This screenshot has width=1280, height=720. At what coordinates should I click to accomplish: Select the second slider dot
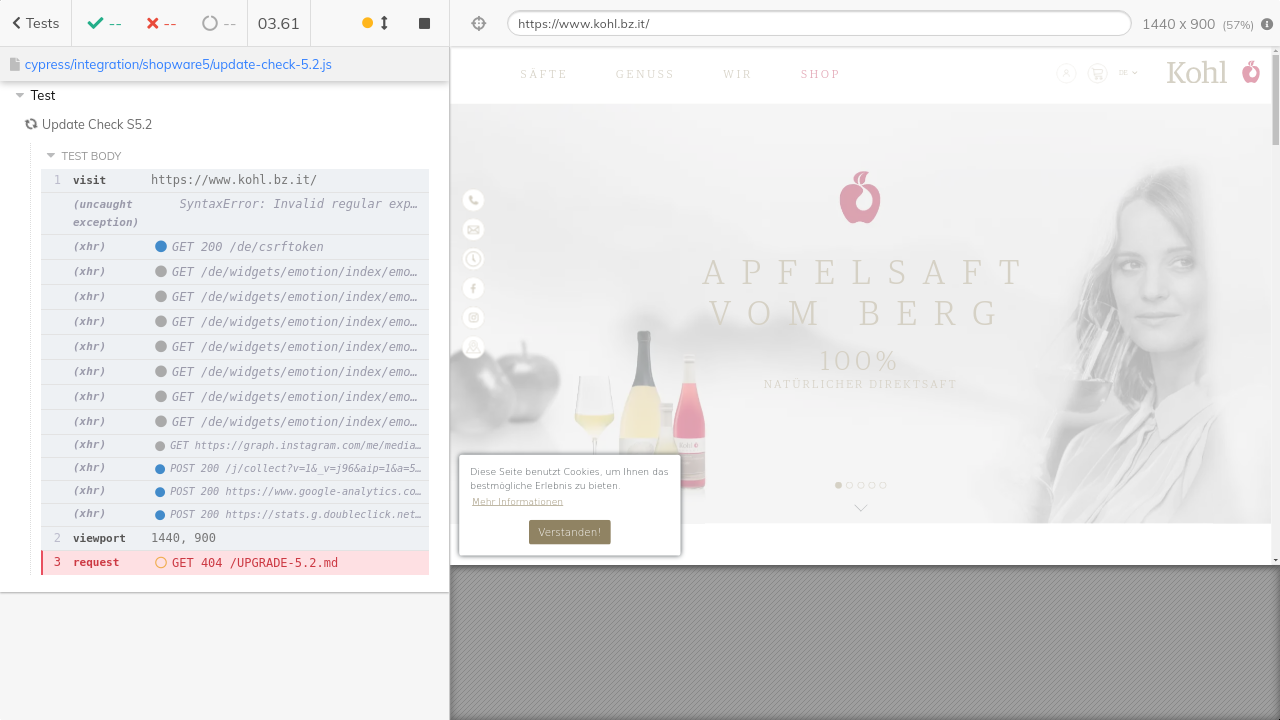[849, 485]
